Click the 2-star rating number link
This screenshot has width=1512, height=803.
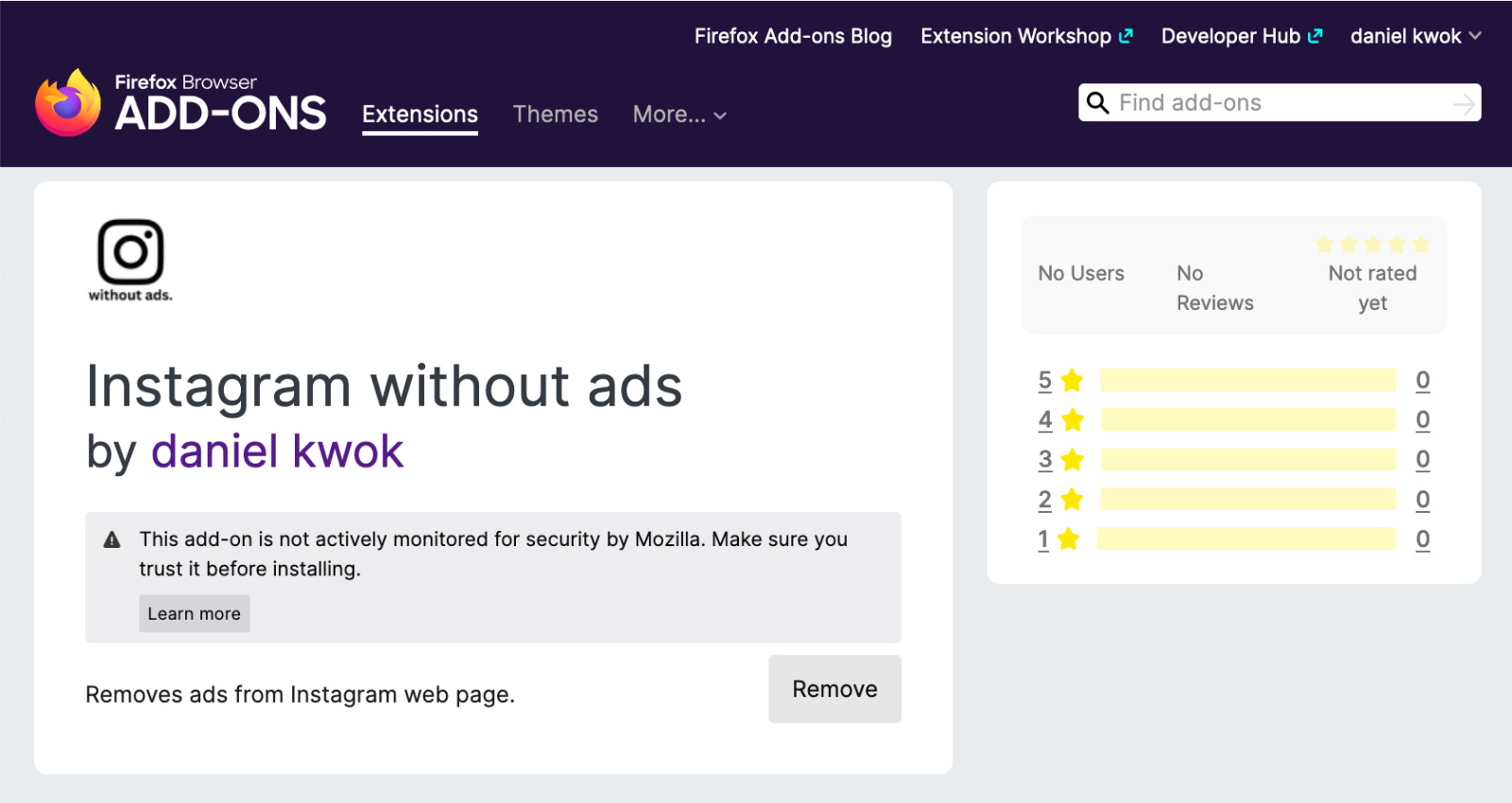(x=1044, y=499)
